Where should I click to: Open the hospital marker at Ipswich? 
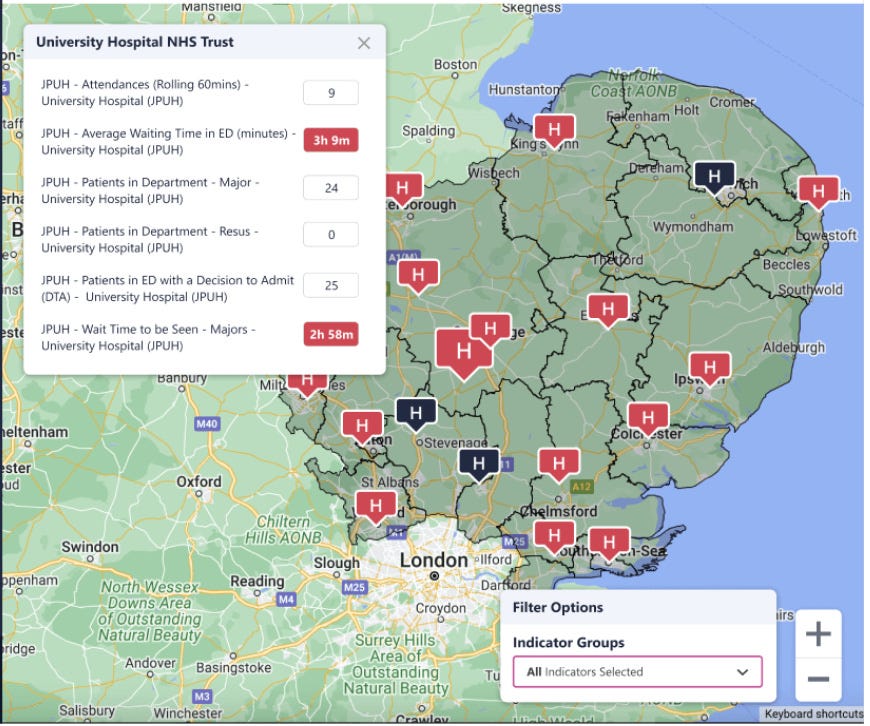coord(710,369)
